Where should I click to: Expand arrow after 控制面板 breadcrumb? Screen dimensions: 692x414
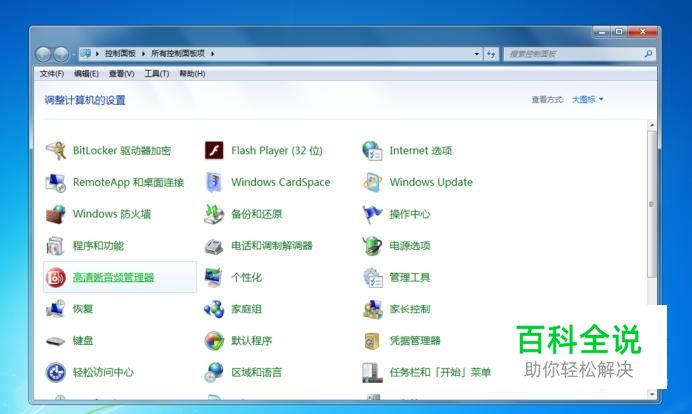click(x=143, y=54)
